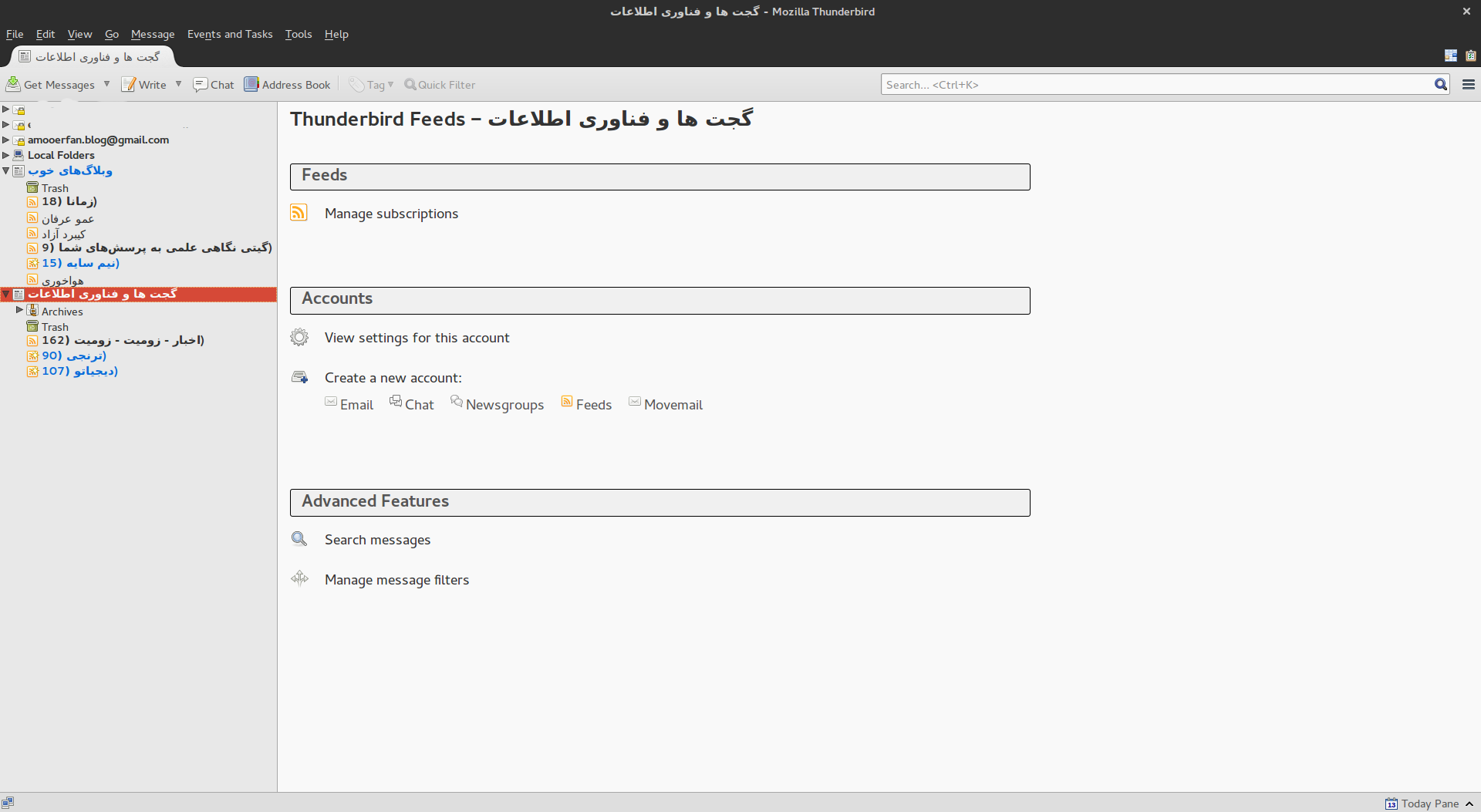Open the هواخوری feed folder
This screenshot has width=1481, height=812.
pos(62,281)
